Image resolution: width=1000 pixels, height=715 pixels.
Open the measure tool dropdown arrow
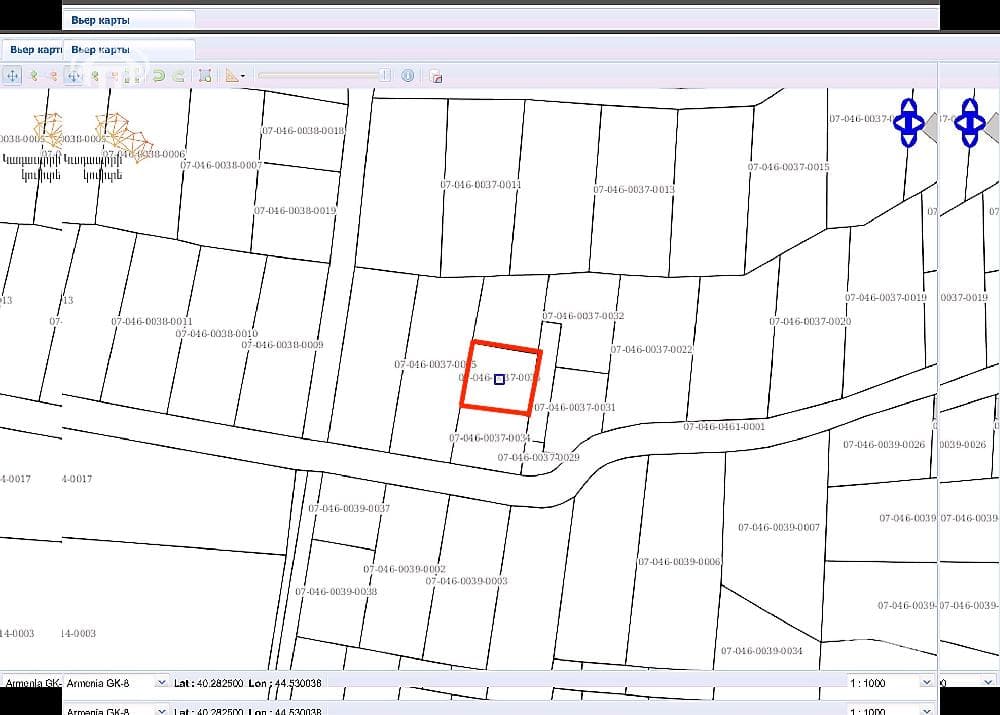click(x=243, y=77)
